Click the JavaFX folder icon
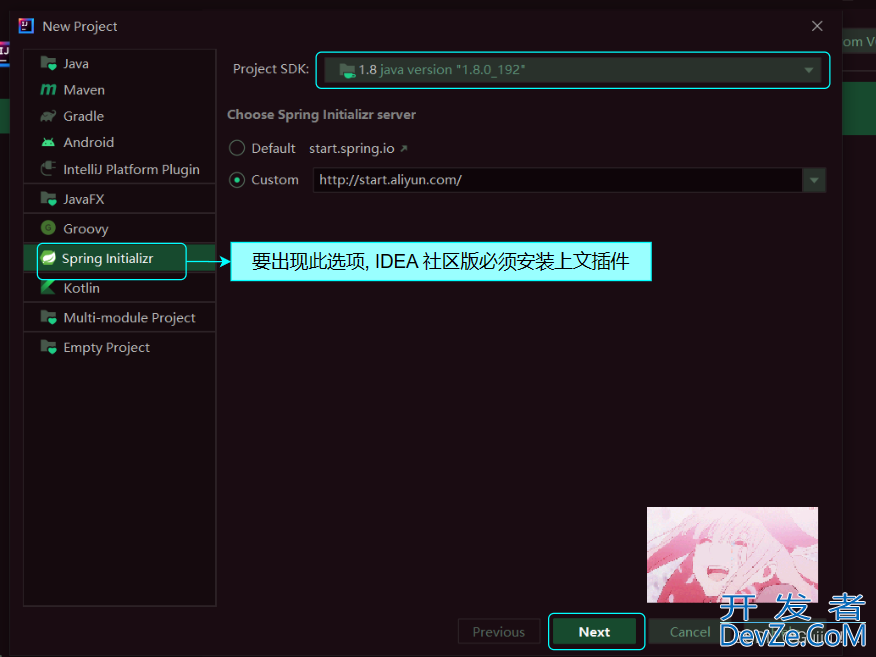 pyautogui.click(x=49, y=199)
